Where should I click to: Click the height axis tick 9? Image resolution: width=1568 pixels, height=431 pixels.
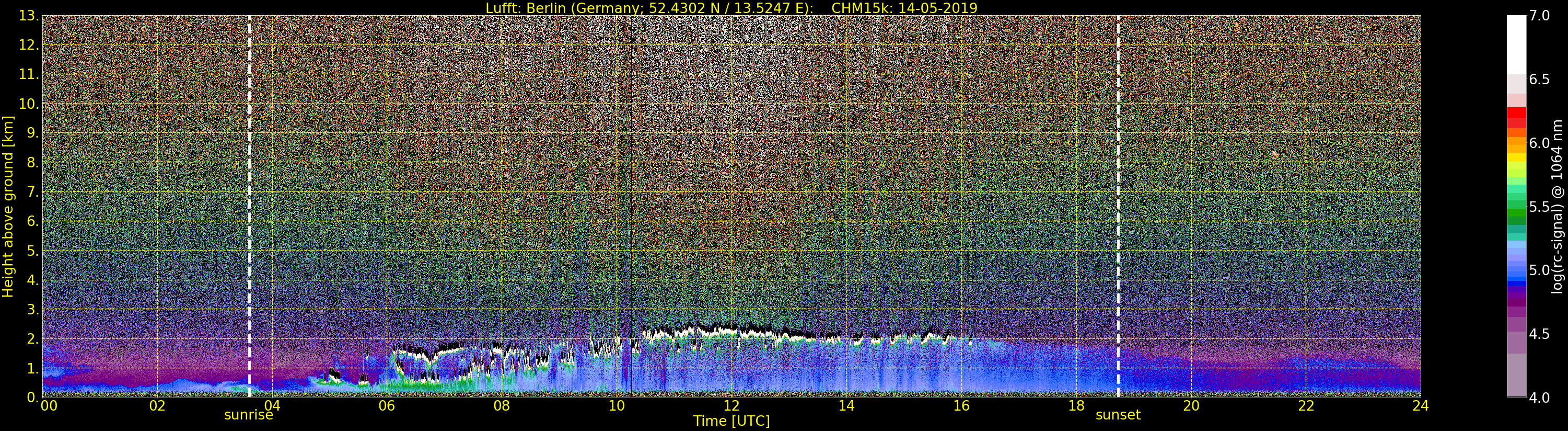pyautogui.click(x=32, y=133)
